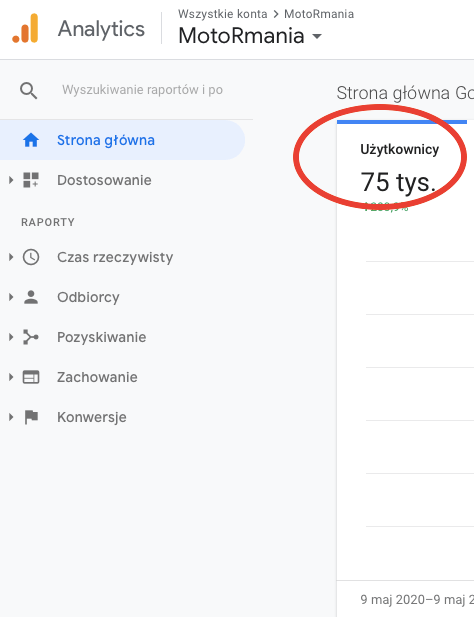The image size is (474, 617).
Task: Expand the Odbiorcy reports arrow
Action: tap(11, 297)
